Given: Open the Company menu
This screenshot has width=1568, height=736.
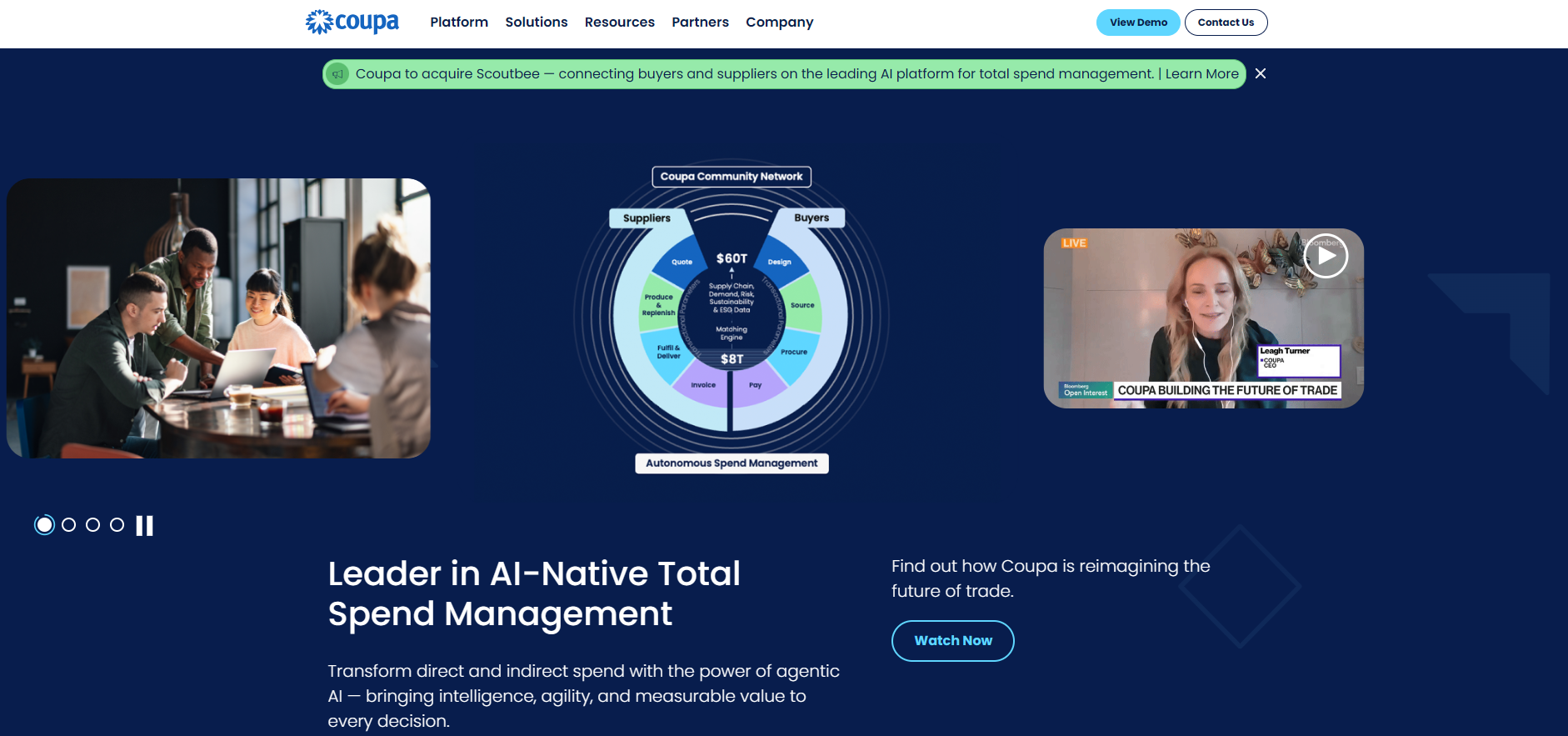Looking at the screenshot, I should [780, 23].
